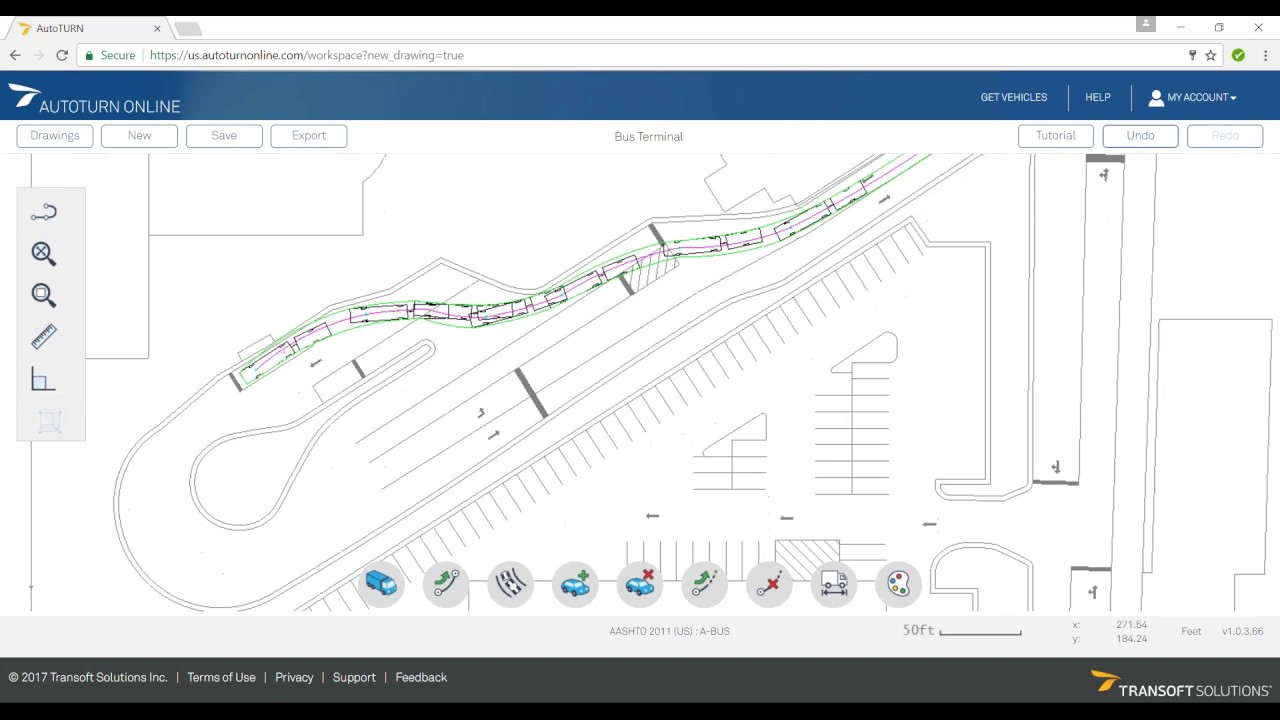This screenshot has width=1280, height=720.
Task: Pick the ruler measure tool
Action: pos(44,337)
